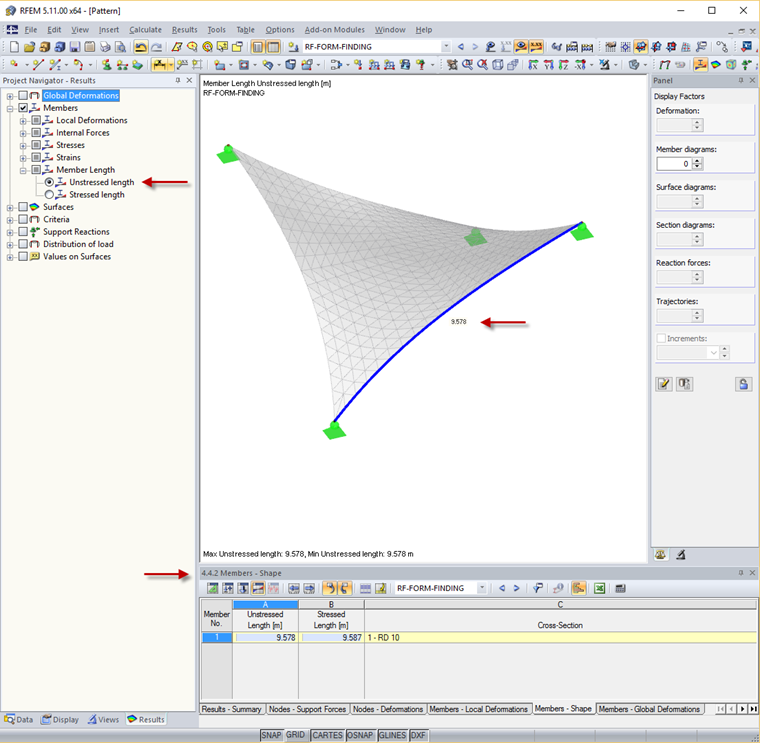Click the previous load case arrow in main toolbar
Viewport: 760px width, 743px height.
[460, 47]
